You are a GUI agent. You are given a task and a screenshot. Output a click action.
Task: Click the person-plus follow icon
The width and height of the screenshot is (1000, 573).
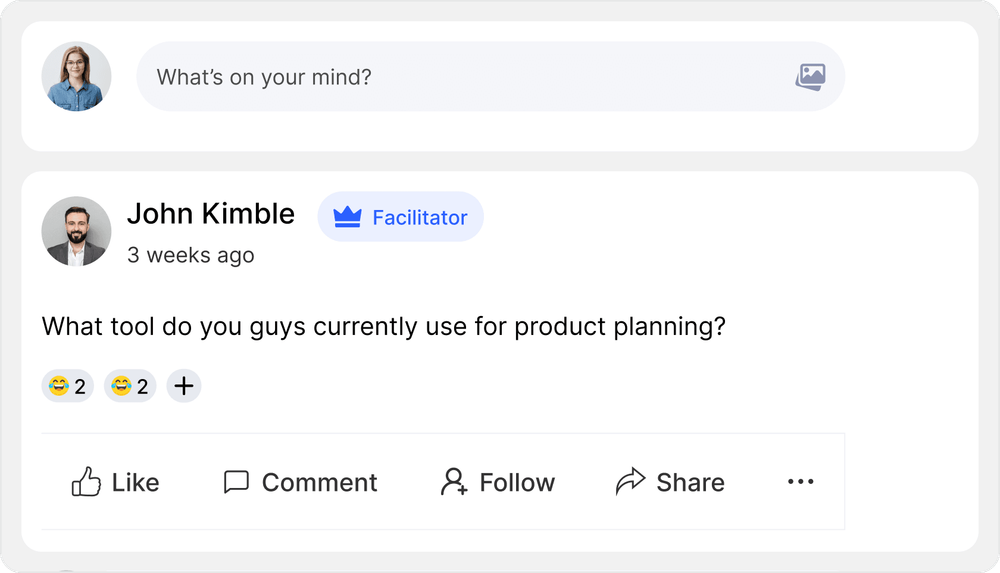pyautogui.click(x=454, y=482)
